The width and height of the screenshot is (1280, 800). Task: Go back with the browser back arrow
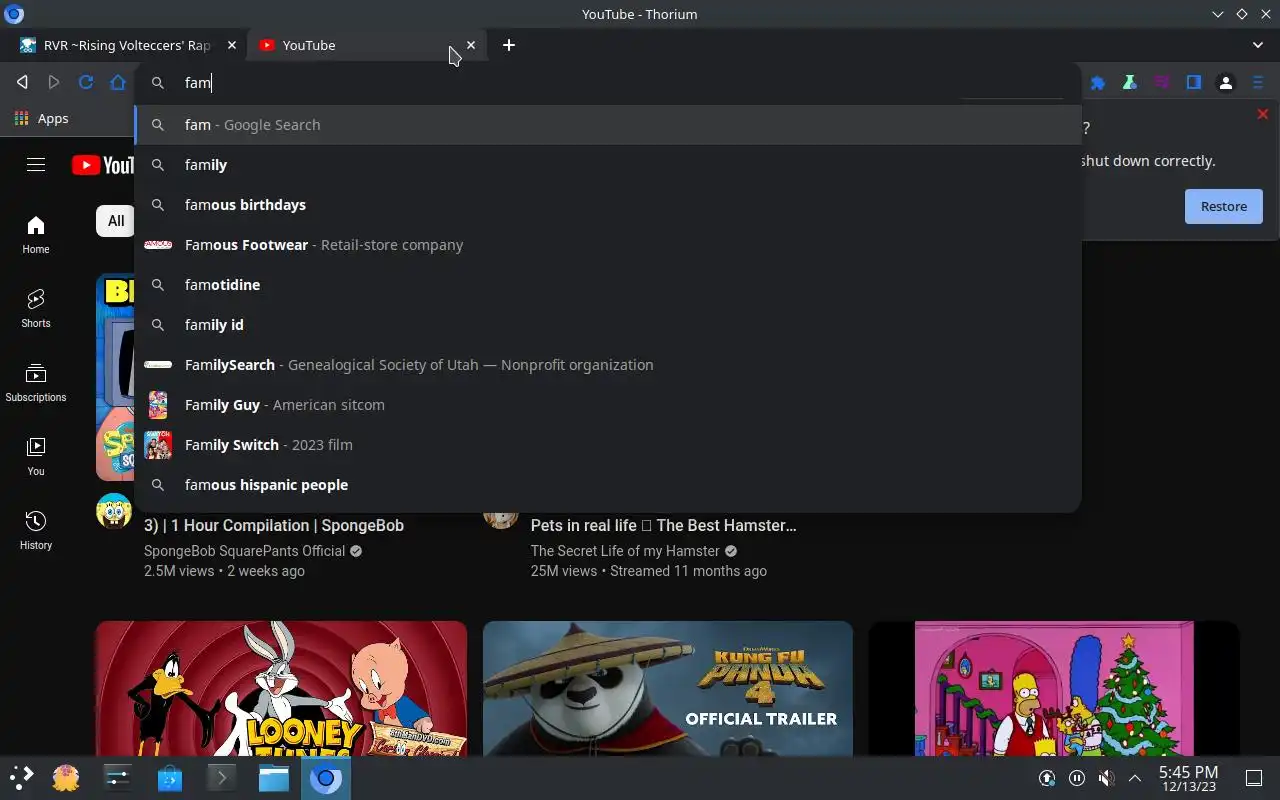pos(22,82)
